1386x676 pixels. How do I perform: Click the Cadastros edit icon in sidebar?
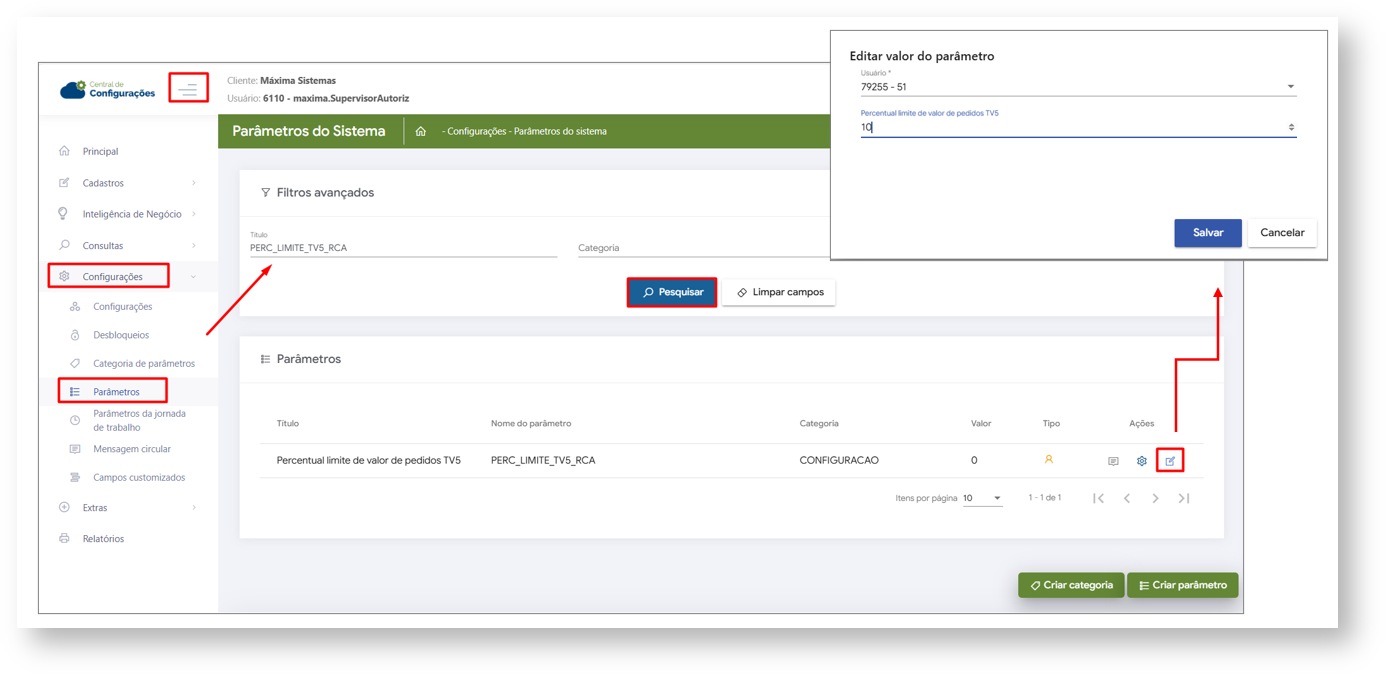[64, 183]
